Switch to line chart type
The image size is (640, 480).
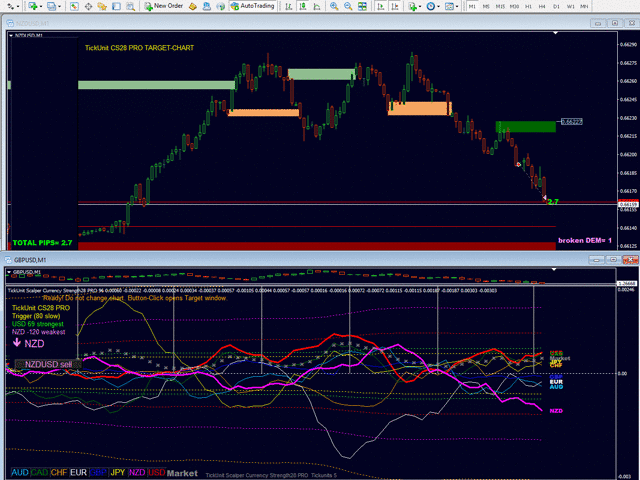point(317,6)
